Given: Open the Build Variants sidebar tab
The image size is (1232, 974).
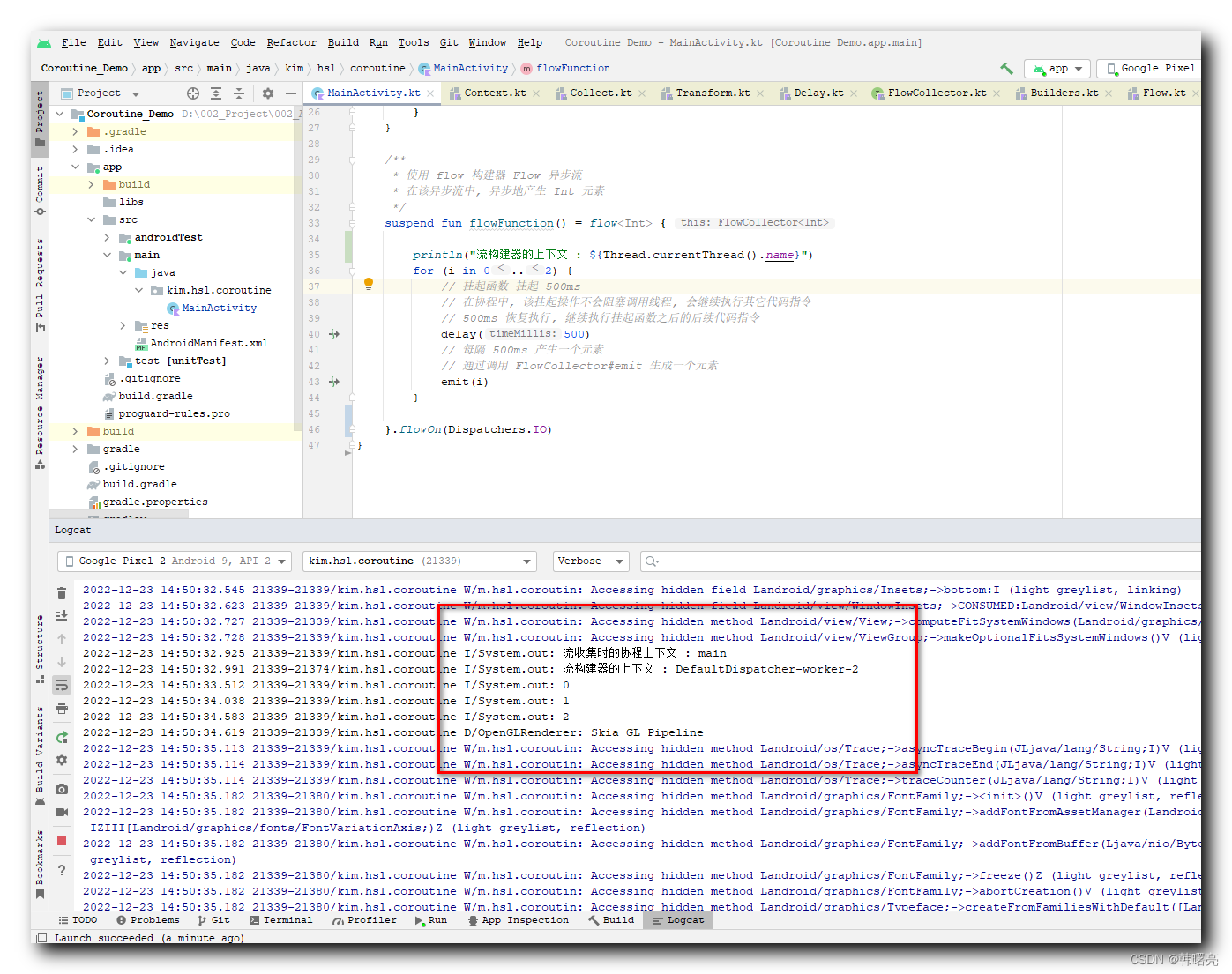Looking at the screenshot, I should (40, 755).
